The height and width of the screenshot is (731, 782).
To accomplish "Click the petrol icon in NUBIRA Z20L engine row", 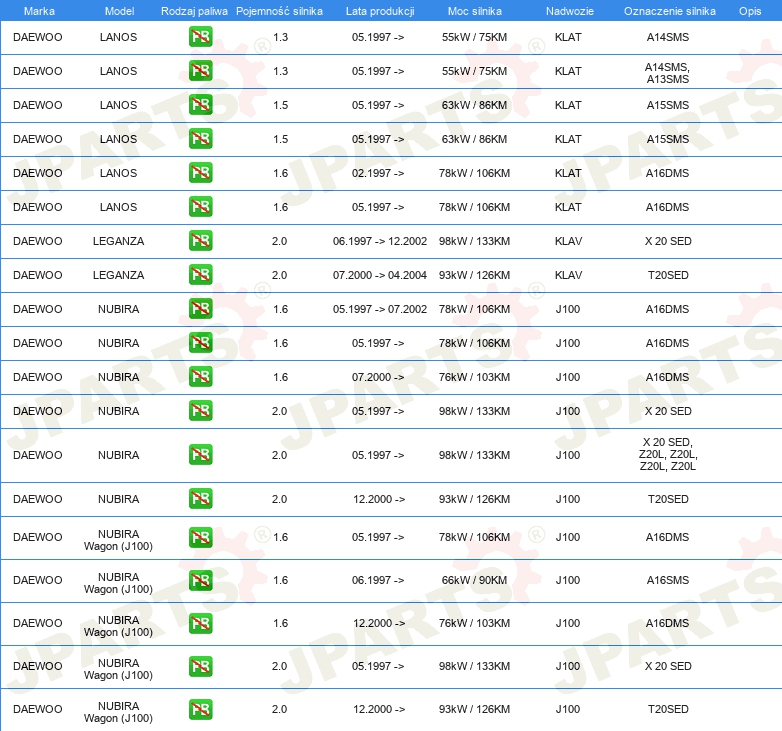I will 200,455.
